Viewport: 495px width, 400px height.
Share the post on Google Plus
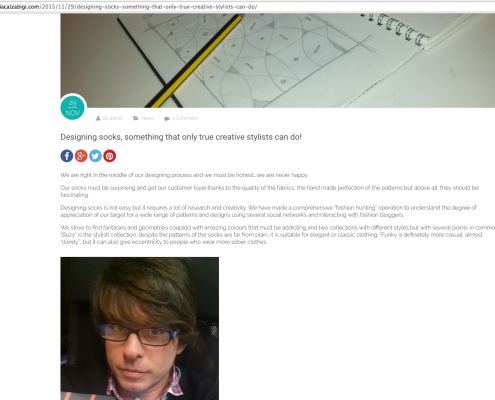click(x=81, y=156)
